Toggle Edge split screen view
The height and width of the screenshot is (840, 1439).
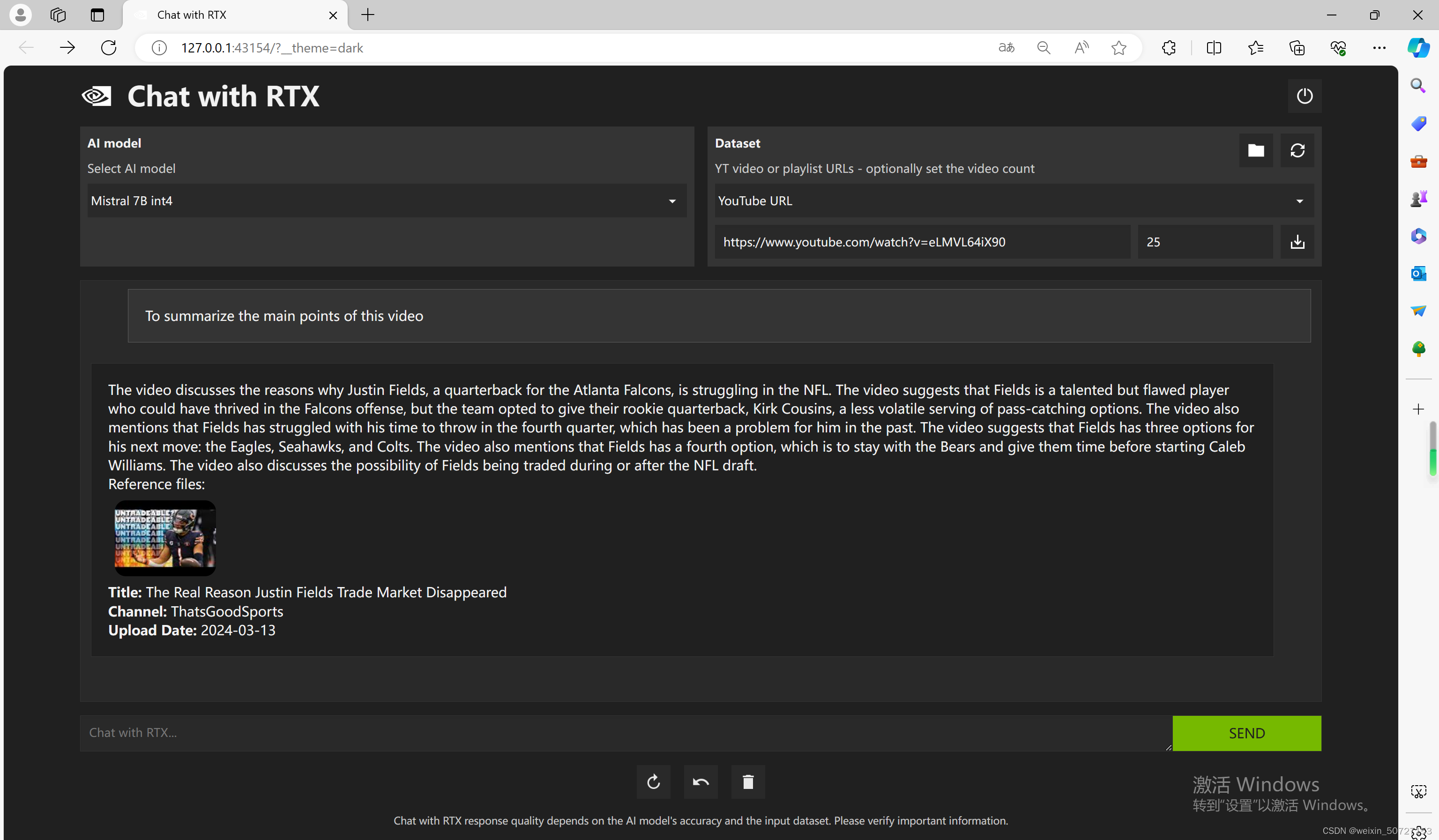tap(1214, 48)
